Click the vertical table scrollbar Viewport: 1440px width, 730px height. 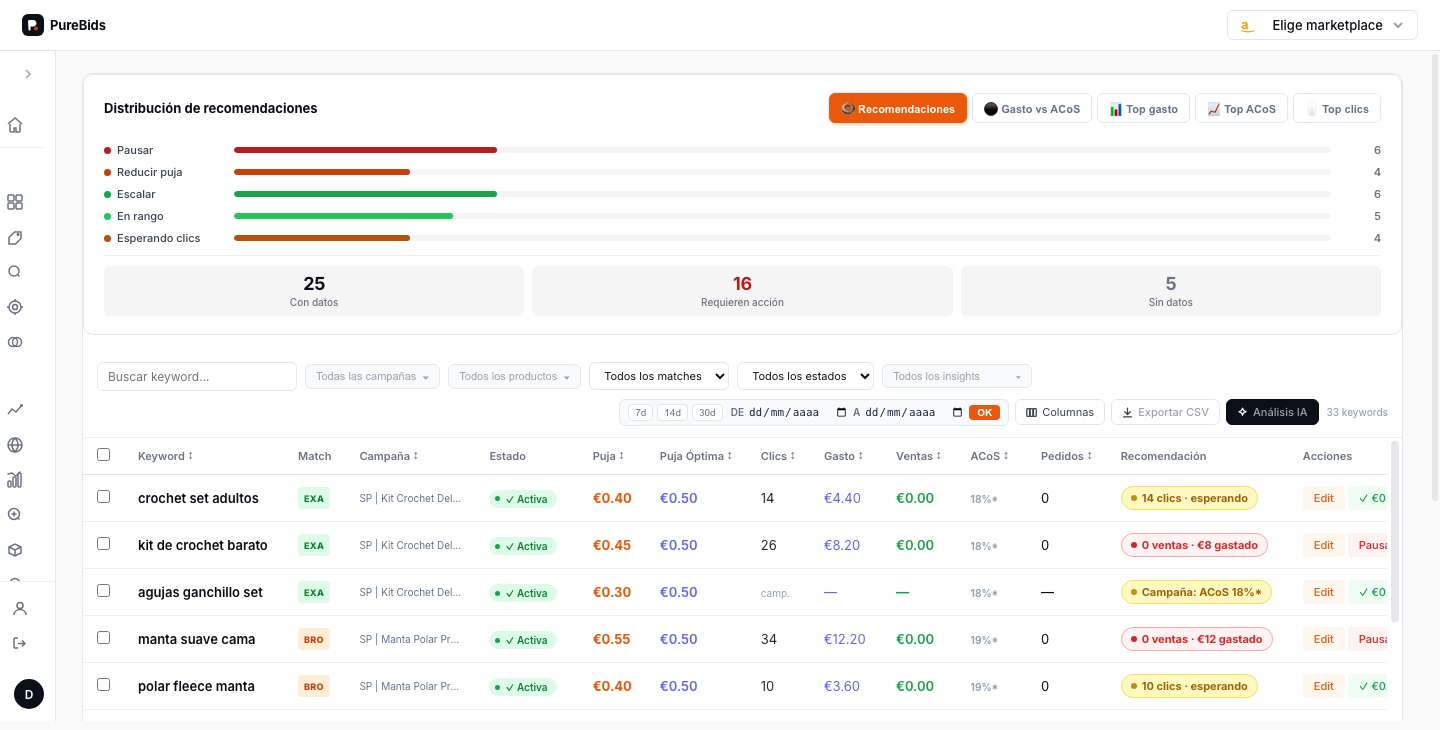tap(1394, 532)
